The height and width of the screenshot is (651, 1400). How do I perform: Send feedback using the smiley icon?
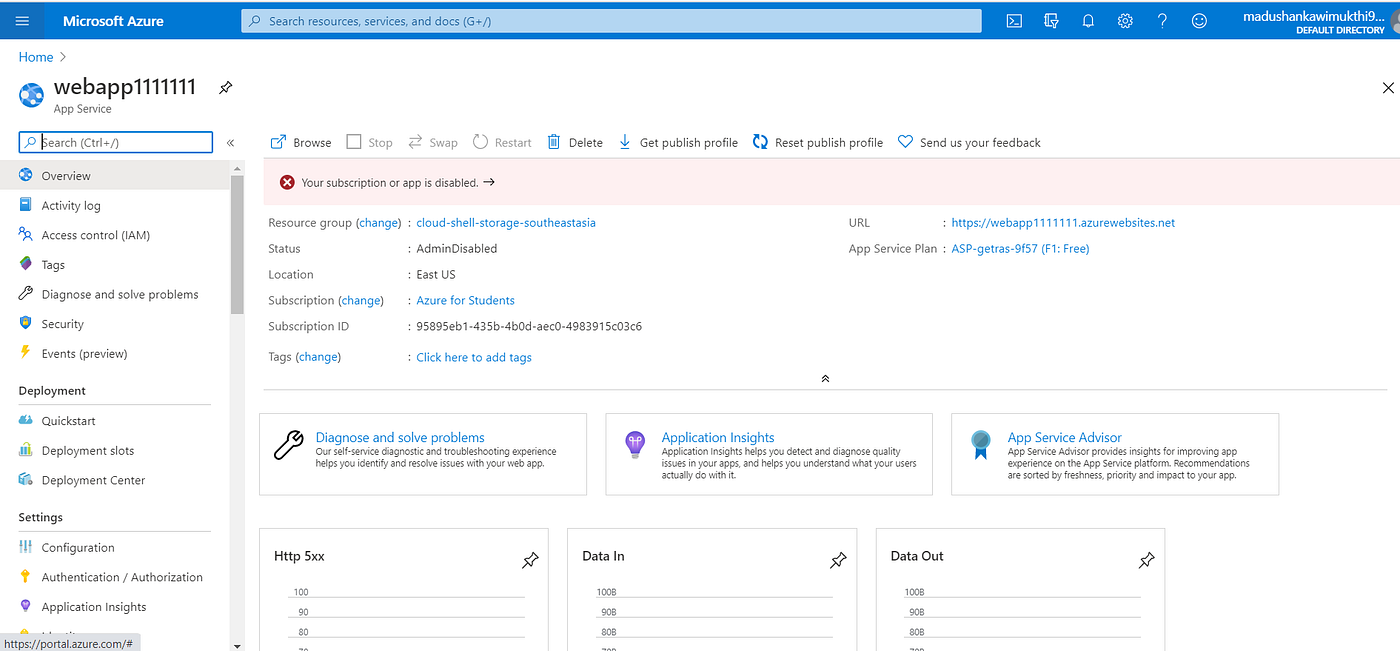pyautogui.click(x=1199, y=20)
